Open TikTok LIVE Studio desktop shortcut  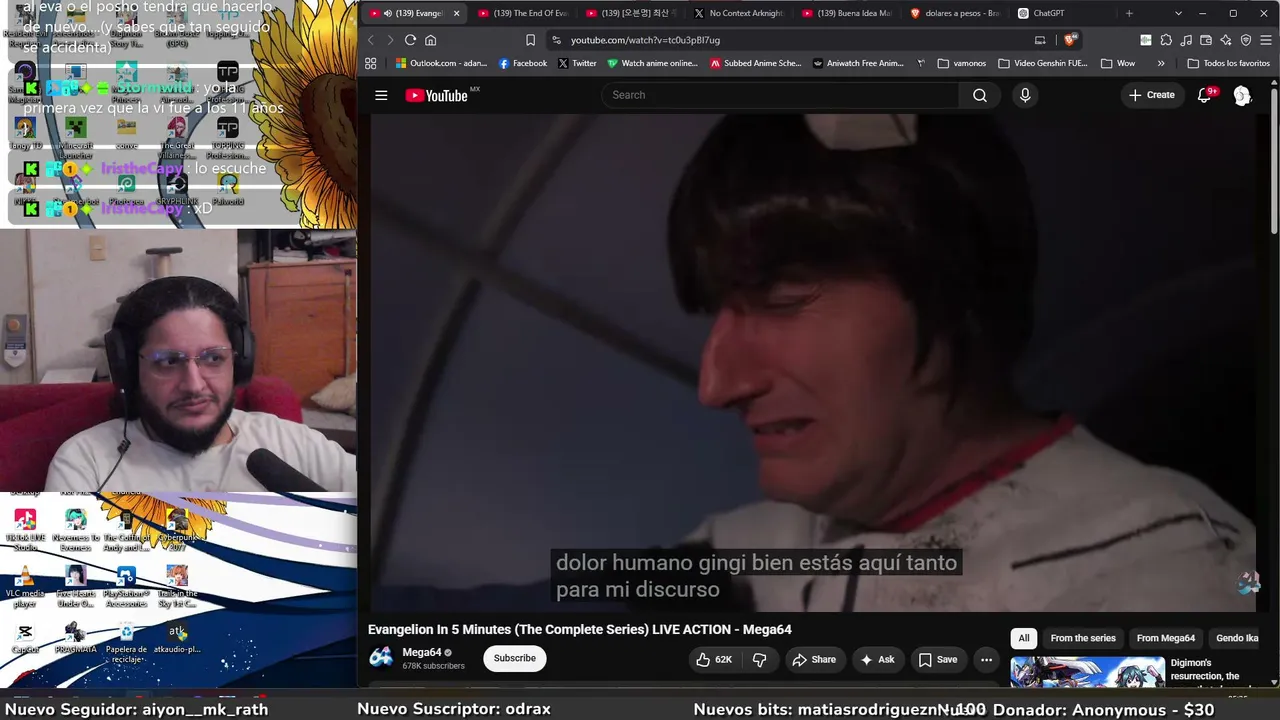click(x=25, y=529)
